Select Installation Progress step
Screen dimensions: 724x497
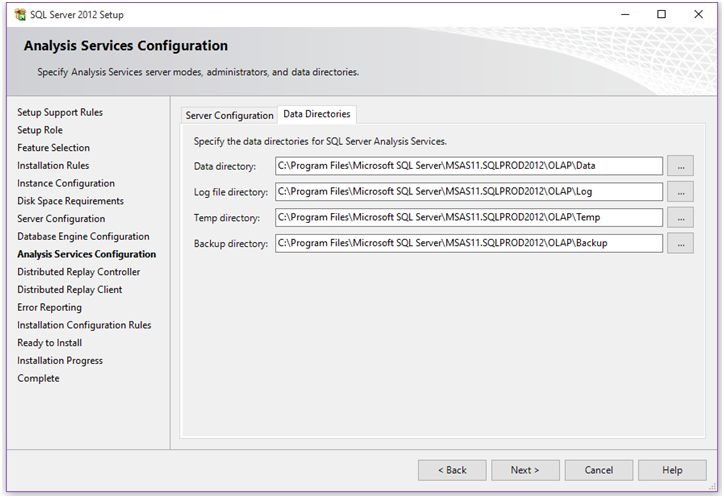tap(60, 361)
